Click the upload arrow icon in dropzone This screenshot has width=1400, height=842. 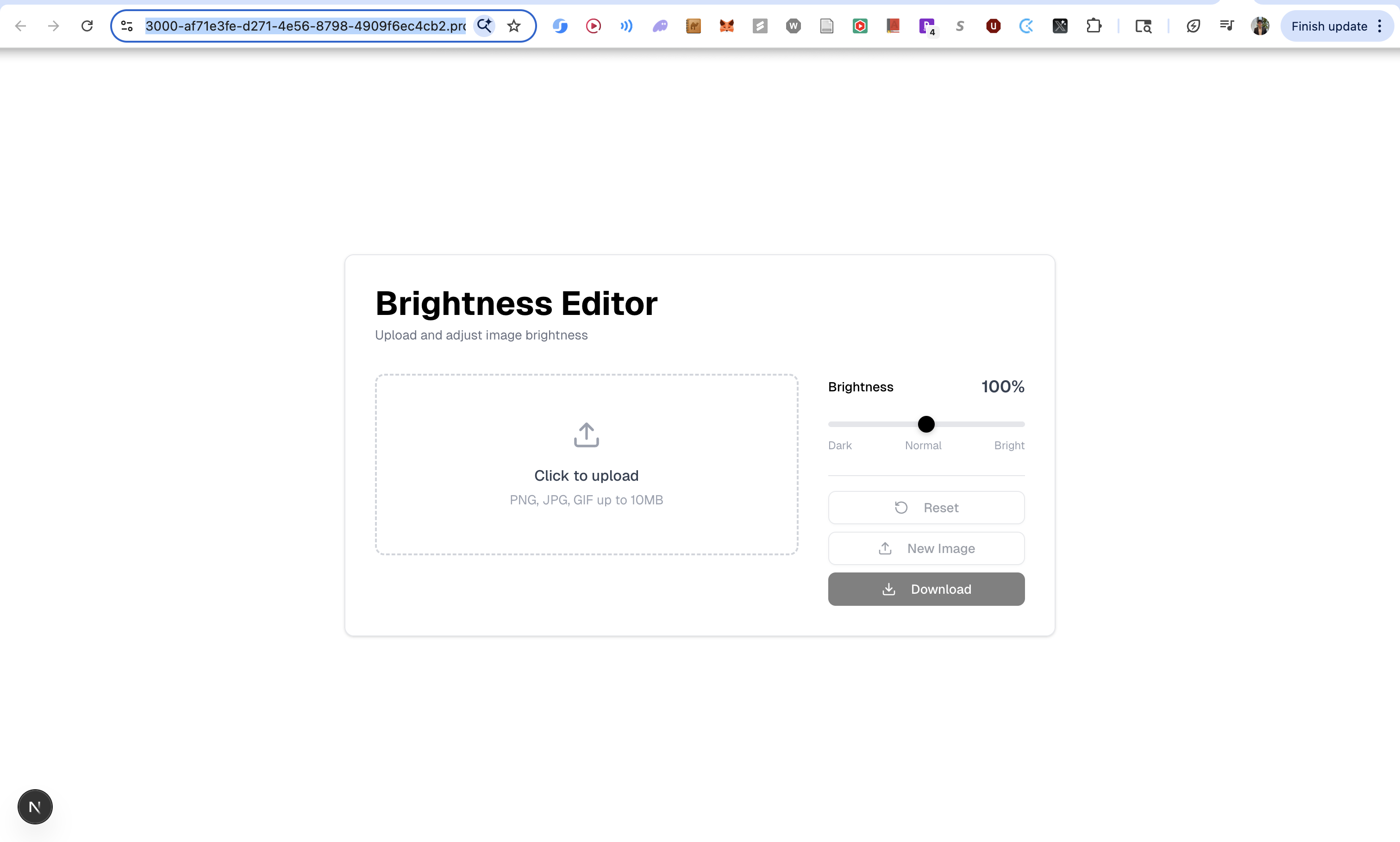coord(586,434)
